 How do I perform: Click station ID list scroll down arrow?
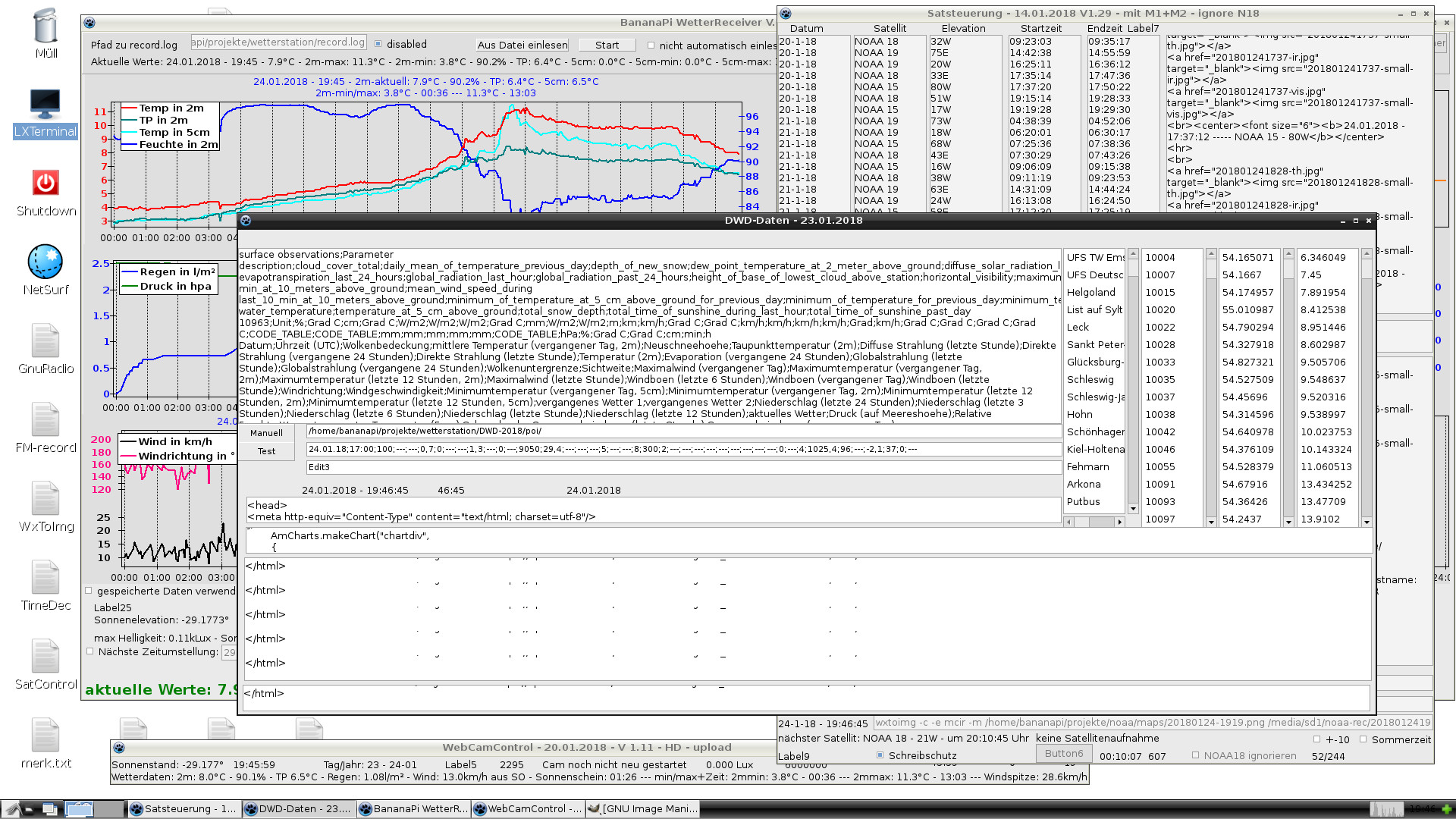click(1211, 522)
